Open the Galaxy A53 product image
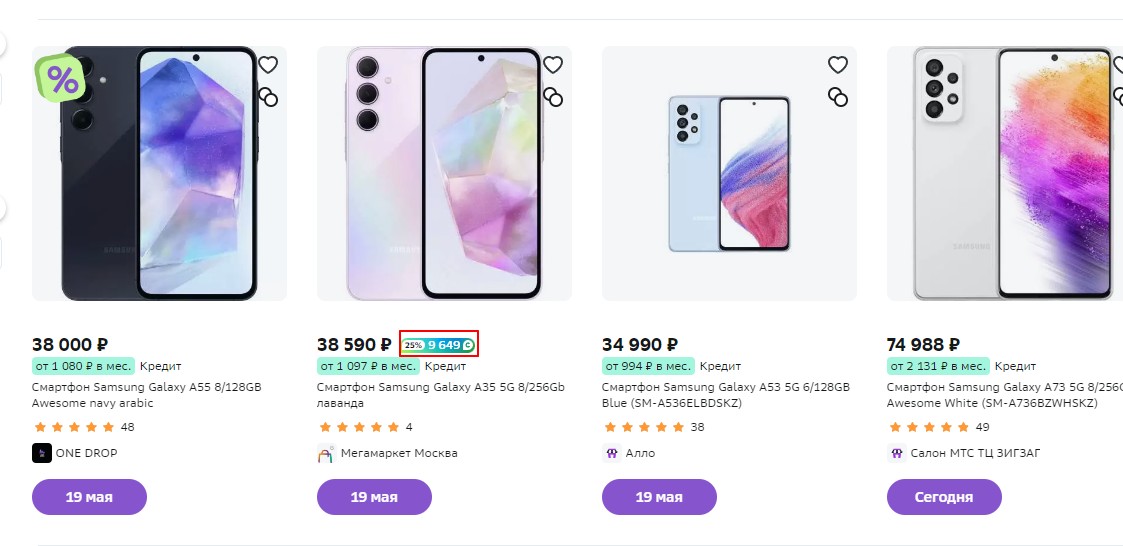 point(729,174)
